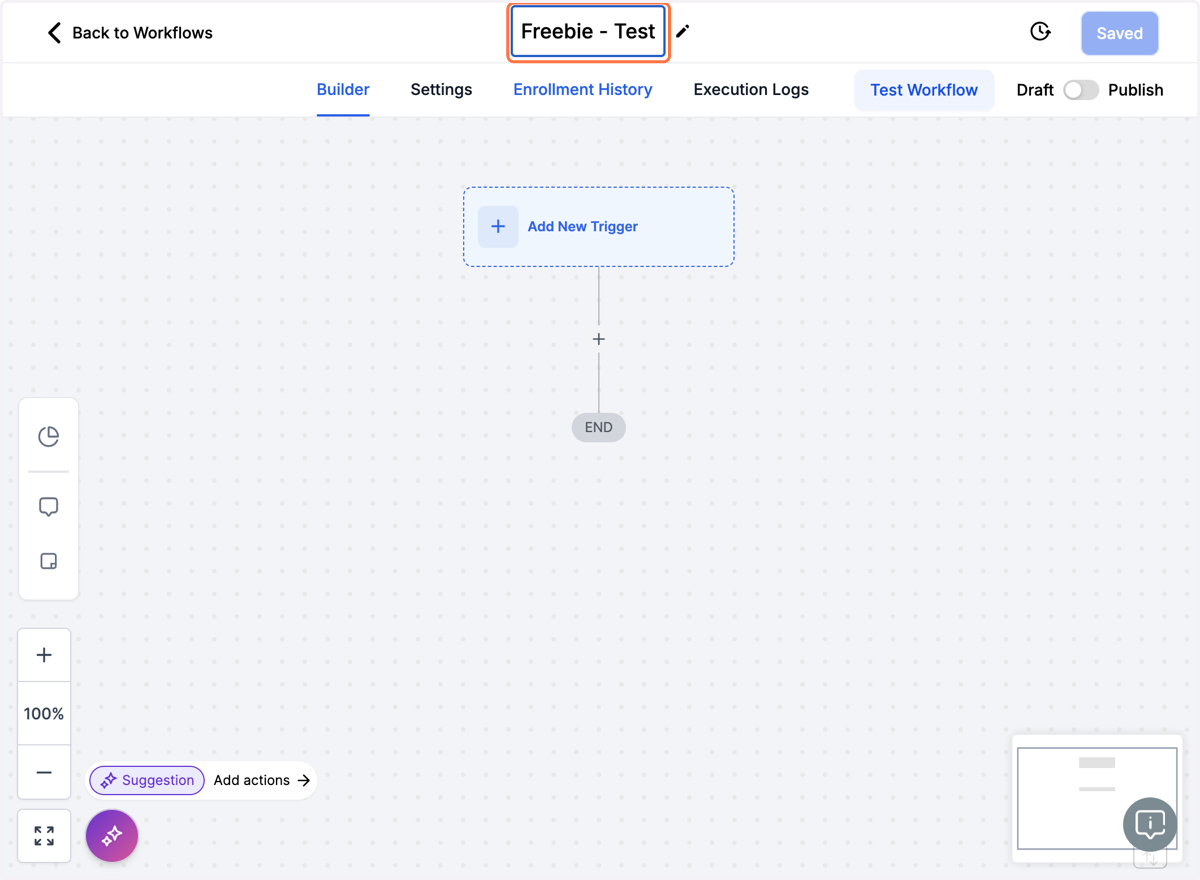Screen dimensions: 1200x880
Task: Click the Draft label
Action: click(x=1035, y=90)
